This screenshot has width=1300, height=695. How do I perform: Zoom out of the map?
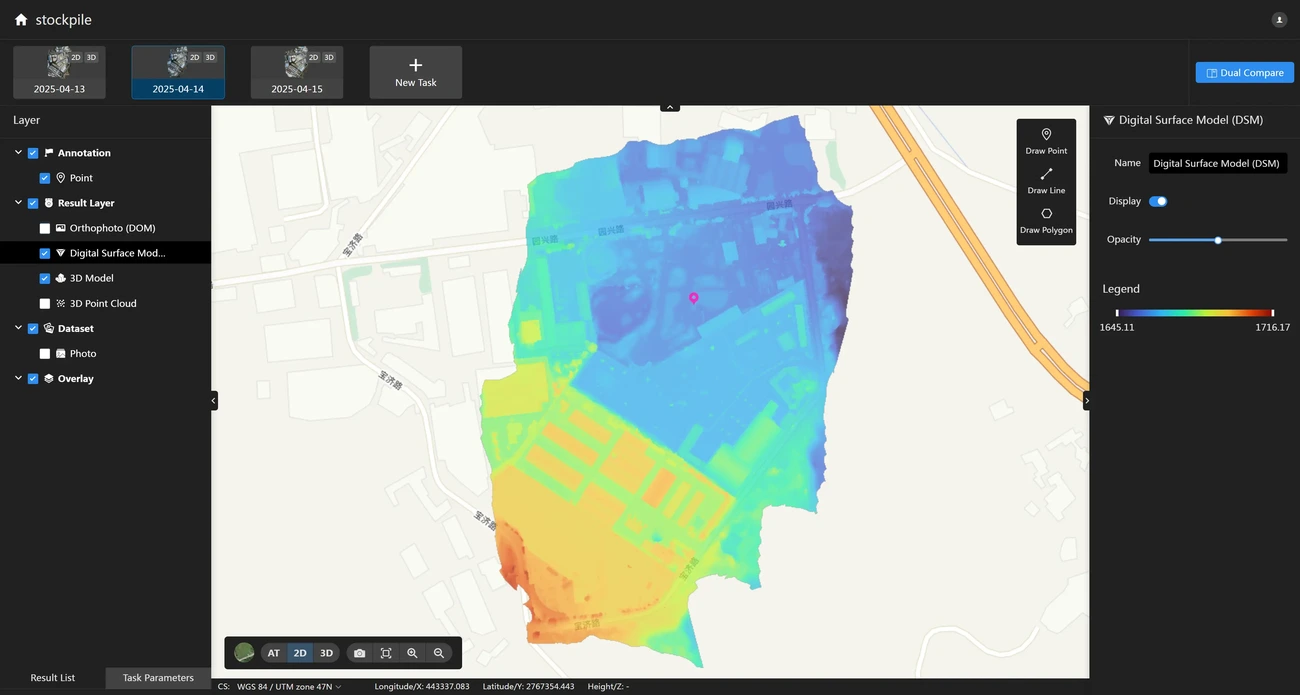[438, 653]
